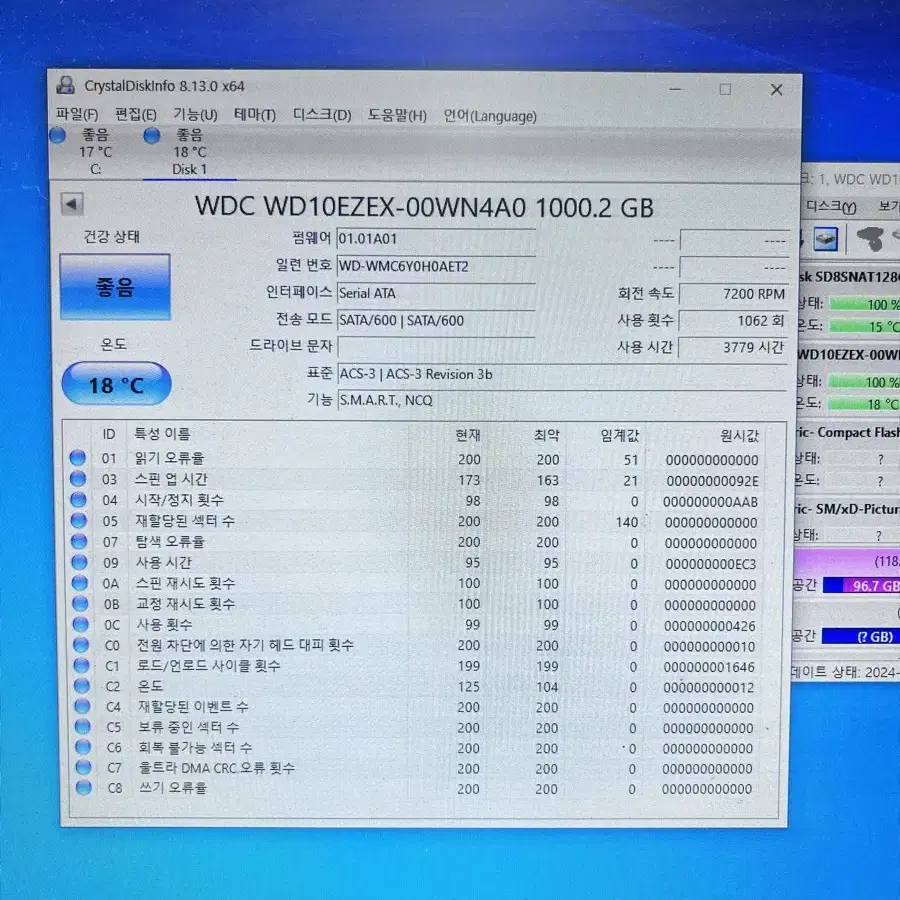Click the previous disk arrow button
900x900 pixels.
click(72, 204)
